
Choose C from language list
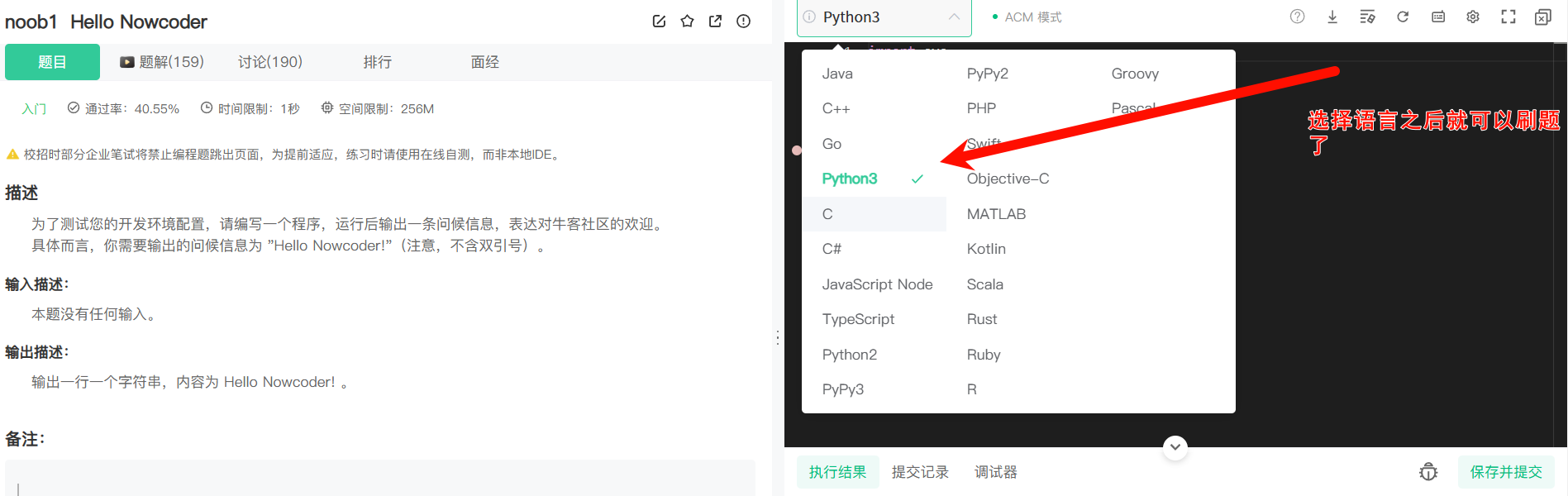pyautogui.click(x=874, y=214)
